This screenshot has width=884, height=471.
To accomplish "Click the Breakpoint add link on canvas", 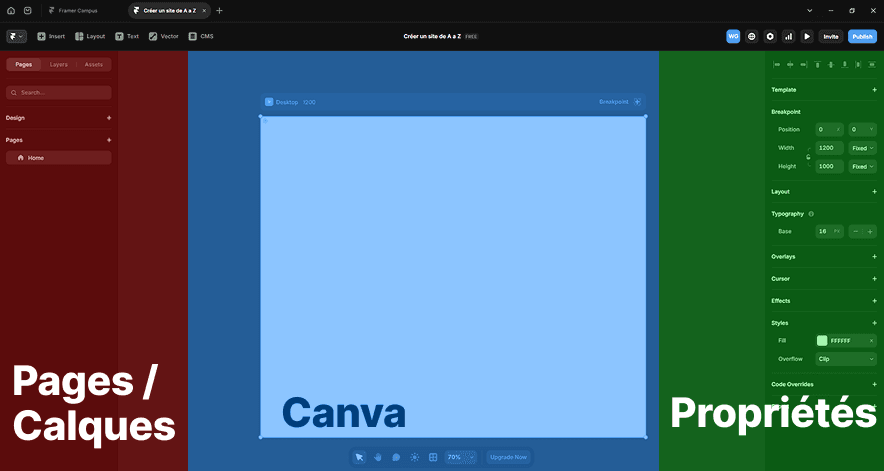I will (620, 102).
